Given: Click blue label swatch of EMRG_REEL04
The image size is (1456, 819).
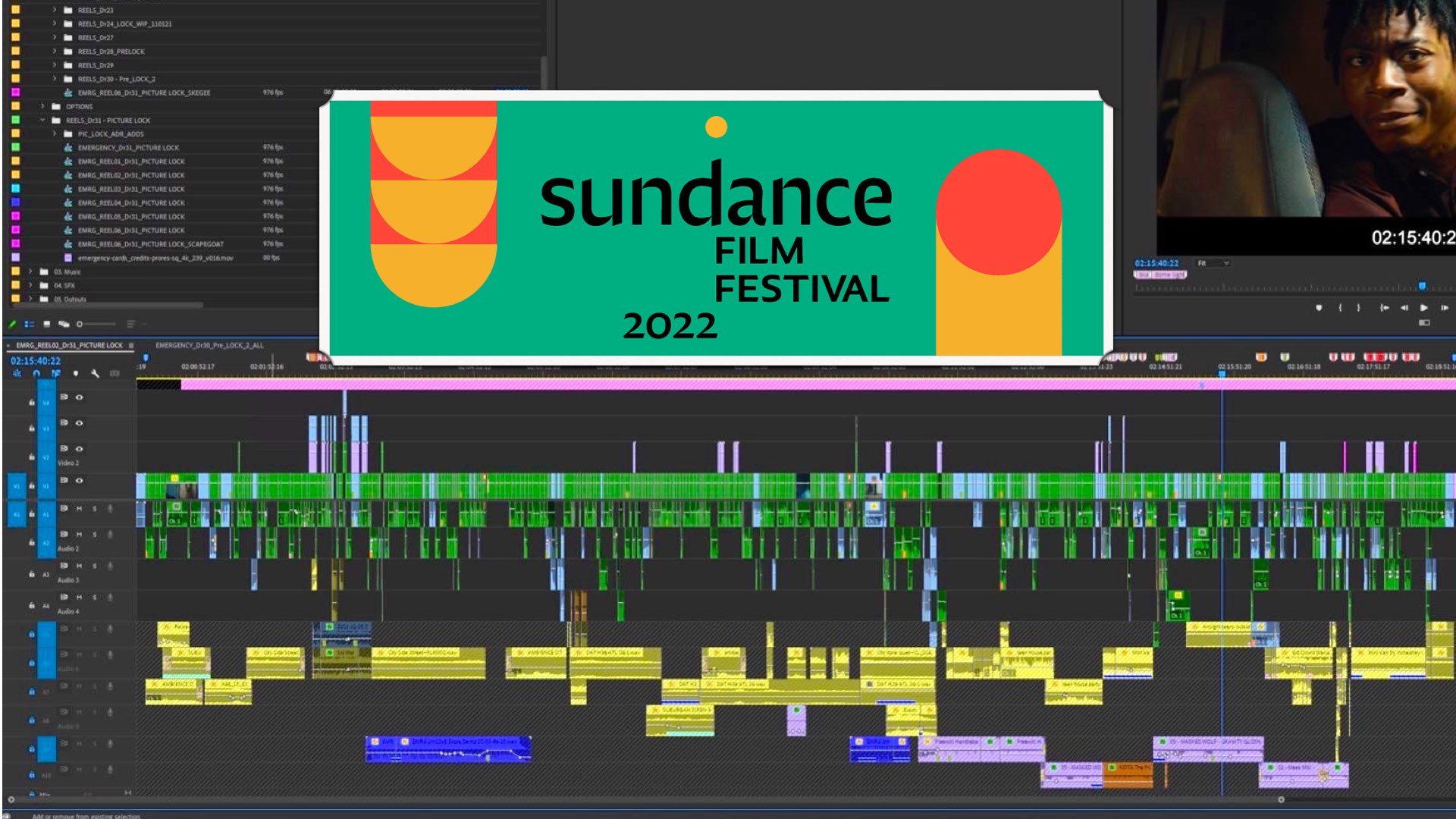Looking at the screenshot, I should tap(15, 202).
